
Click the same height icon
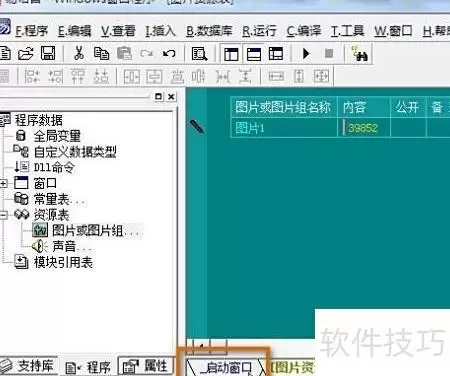[299, 77]
